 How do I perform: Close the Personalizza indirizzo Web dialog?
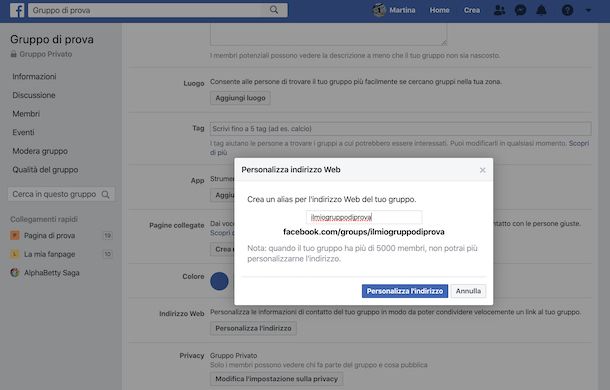click(x=482, y=170)
